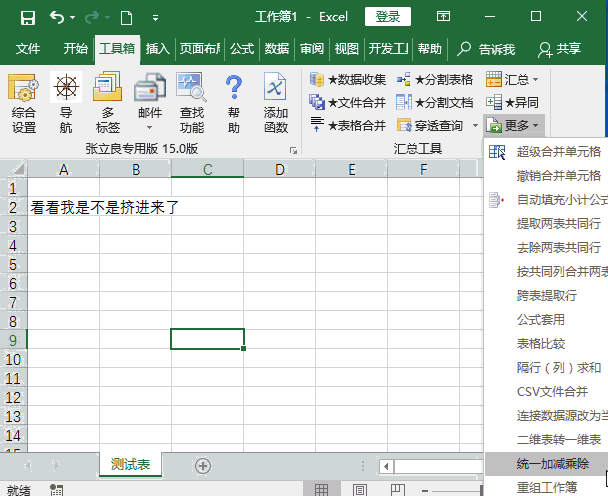Click the 查找功能 search function icon

click(191, 90)
